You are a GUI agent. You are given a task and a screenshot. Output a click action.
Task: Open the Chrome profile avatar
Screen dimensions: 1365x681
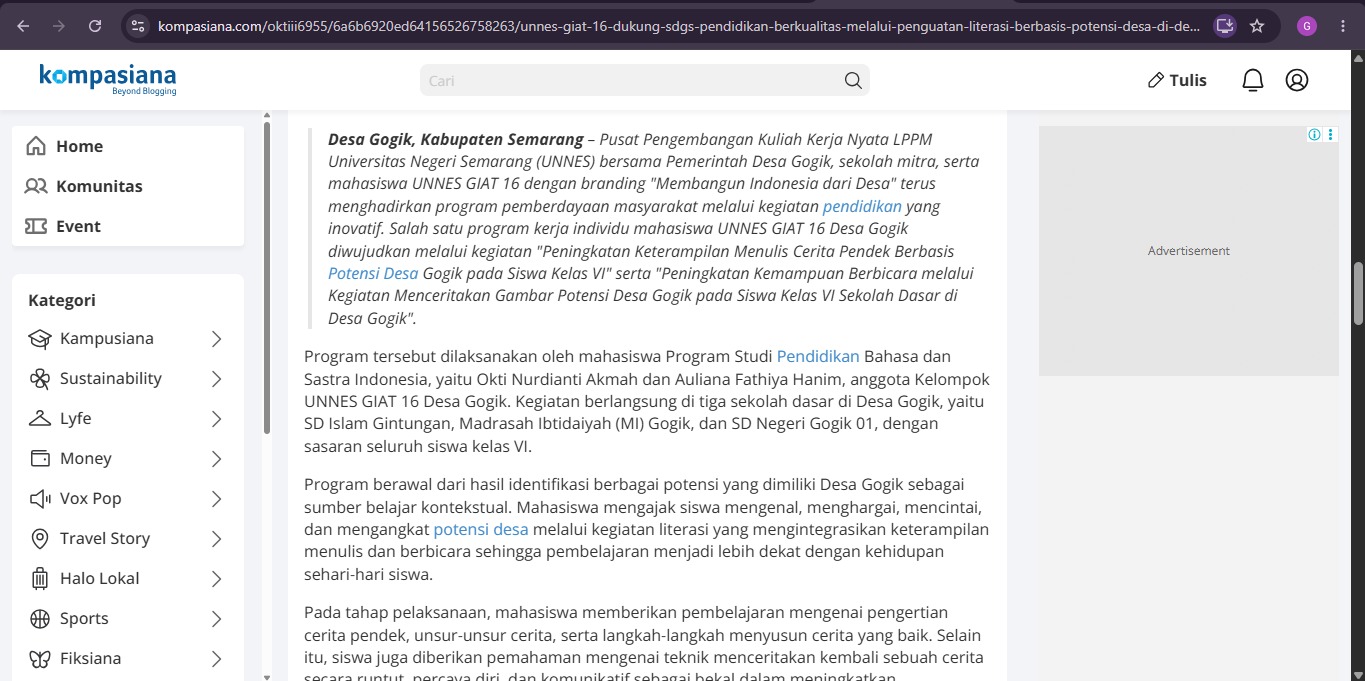(x=1307, y=26)
